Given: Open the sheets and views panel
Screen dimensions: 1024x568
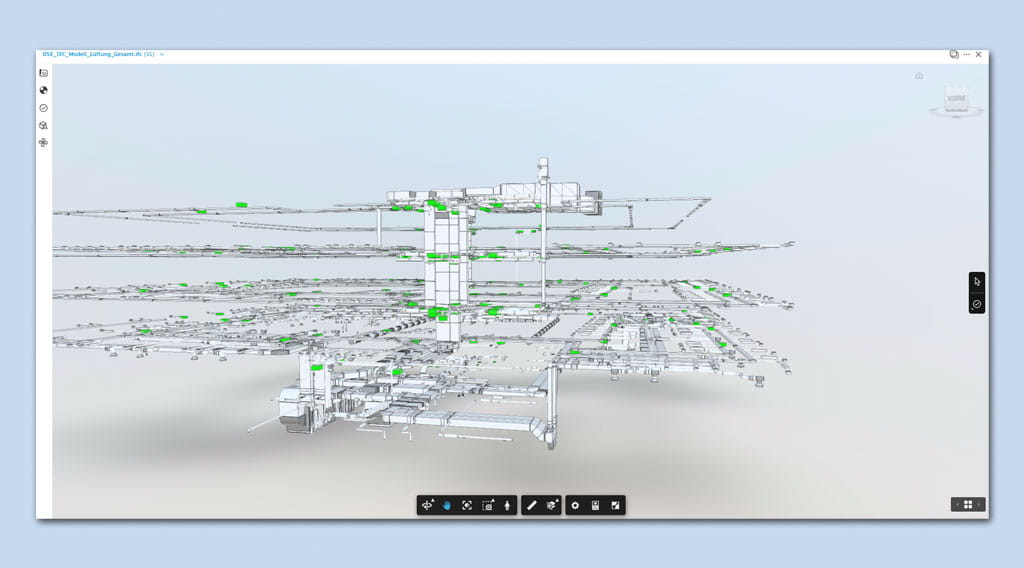Looking at the screenshot, I should 44,73.
